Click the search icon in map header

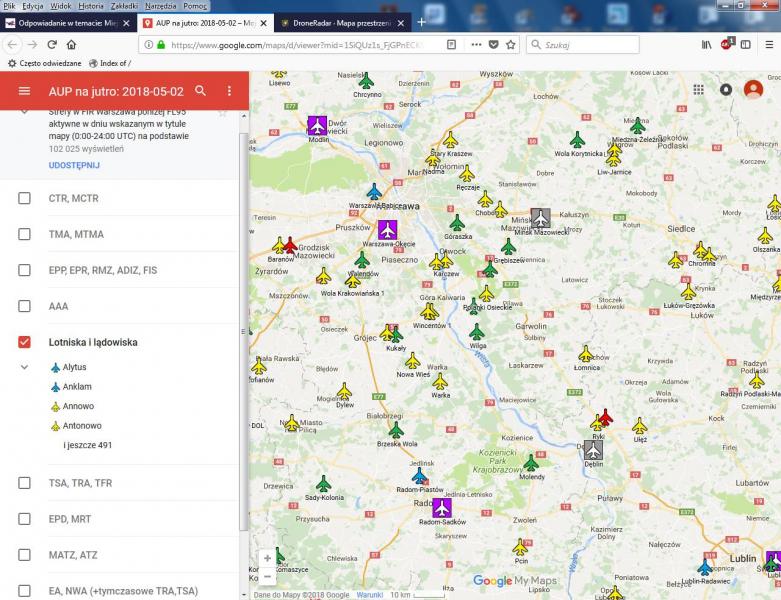coord(201,91)
